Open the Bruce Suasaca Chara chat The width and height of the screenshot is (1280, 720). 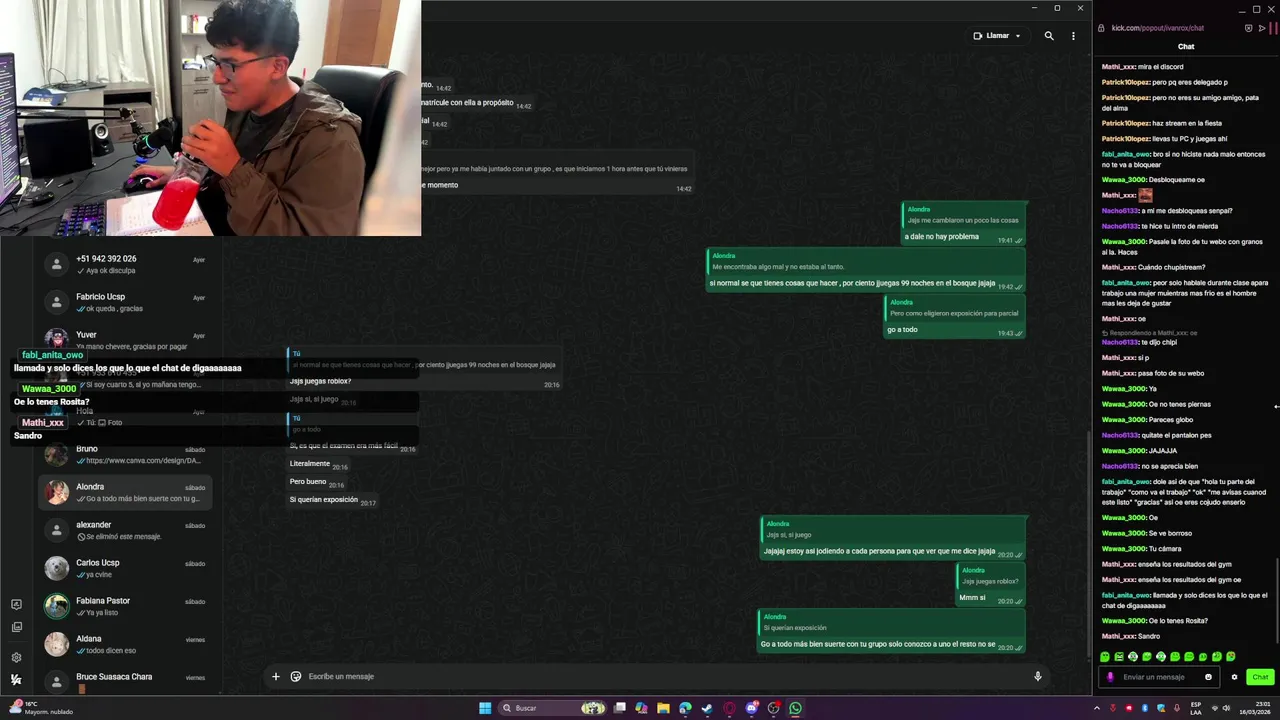click(125, 682)
